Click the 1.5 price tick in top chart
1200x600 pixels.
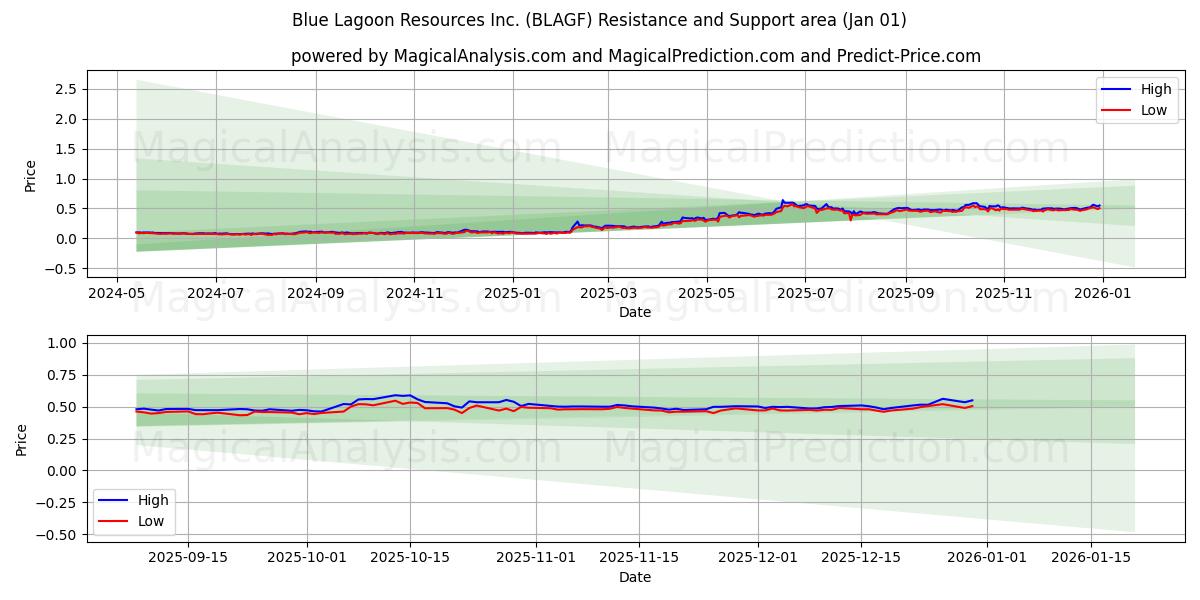(x=67, y=149)
